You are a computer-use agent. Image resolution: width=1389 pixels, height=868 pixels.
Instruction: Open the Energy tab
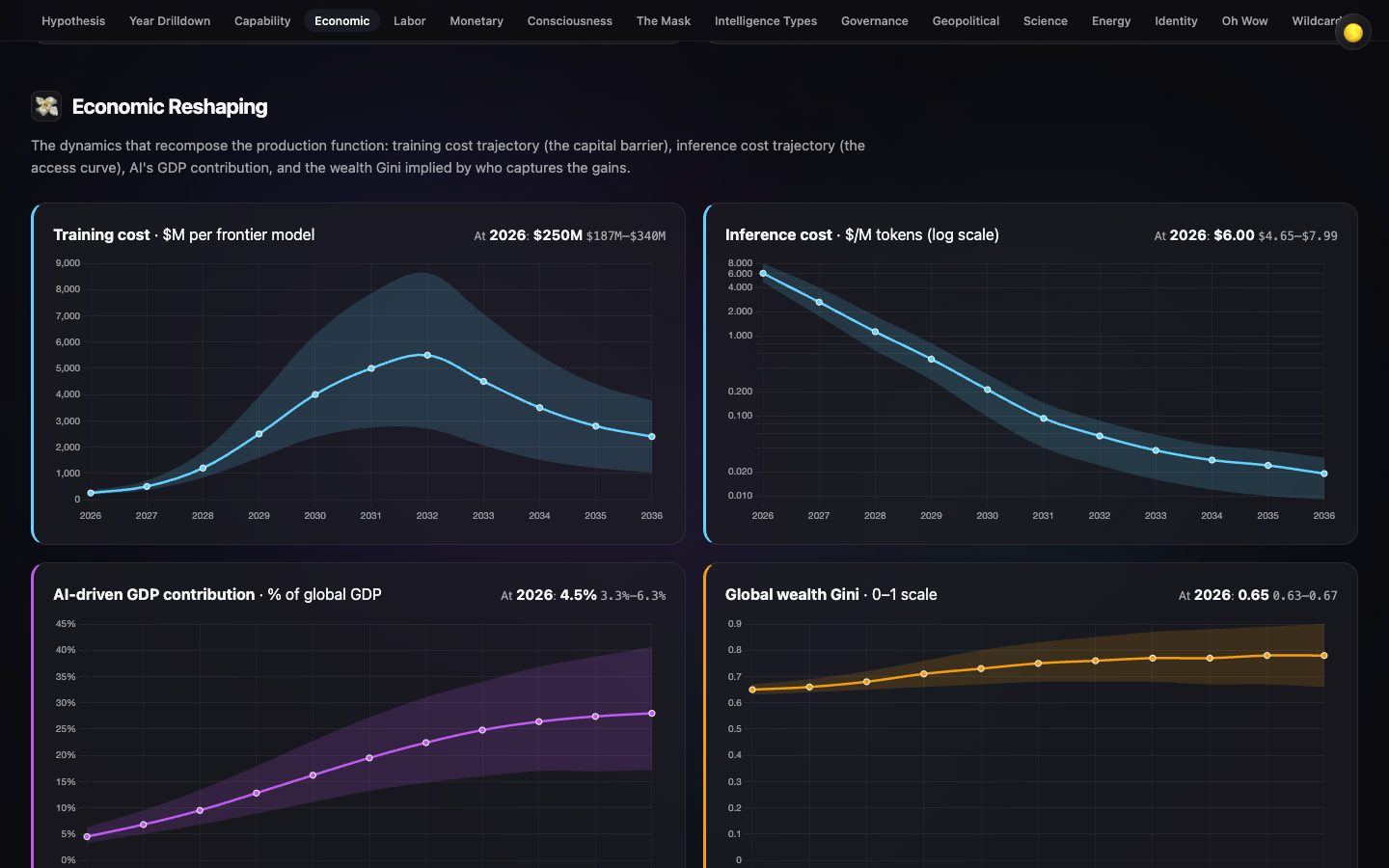coord(1111,20)
